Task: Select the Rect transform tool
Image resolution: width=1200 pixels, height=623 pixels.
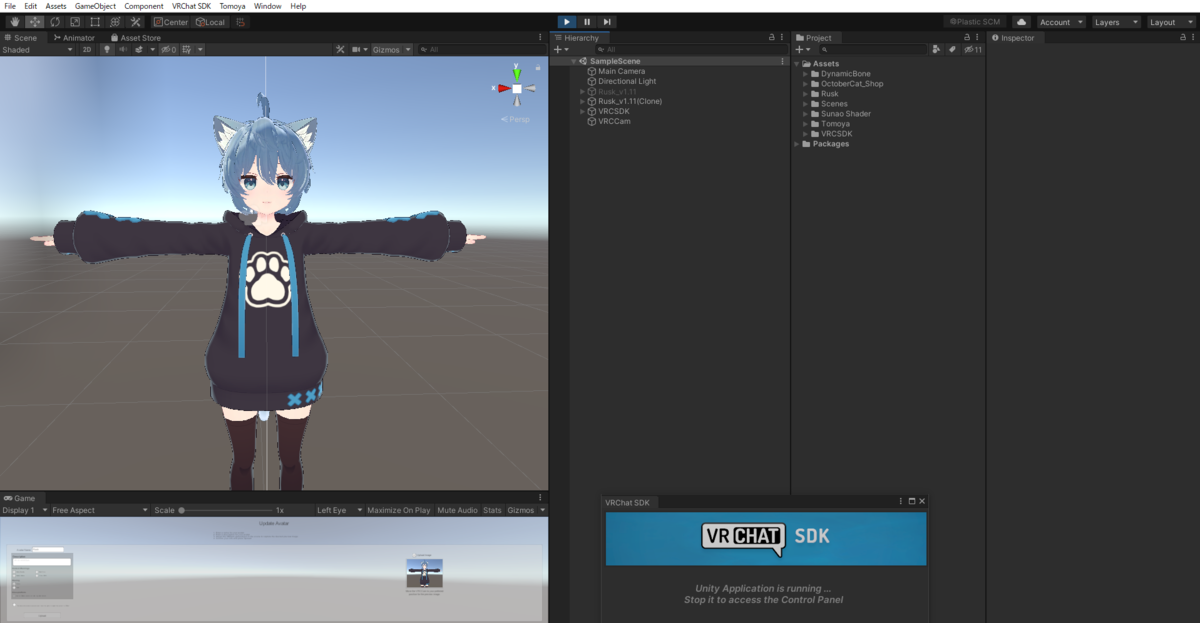Action: 95,22
